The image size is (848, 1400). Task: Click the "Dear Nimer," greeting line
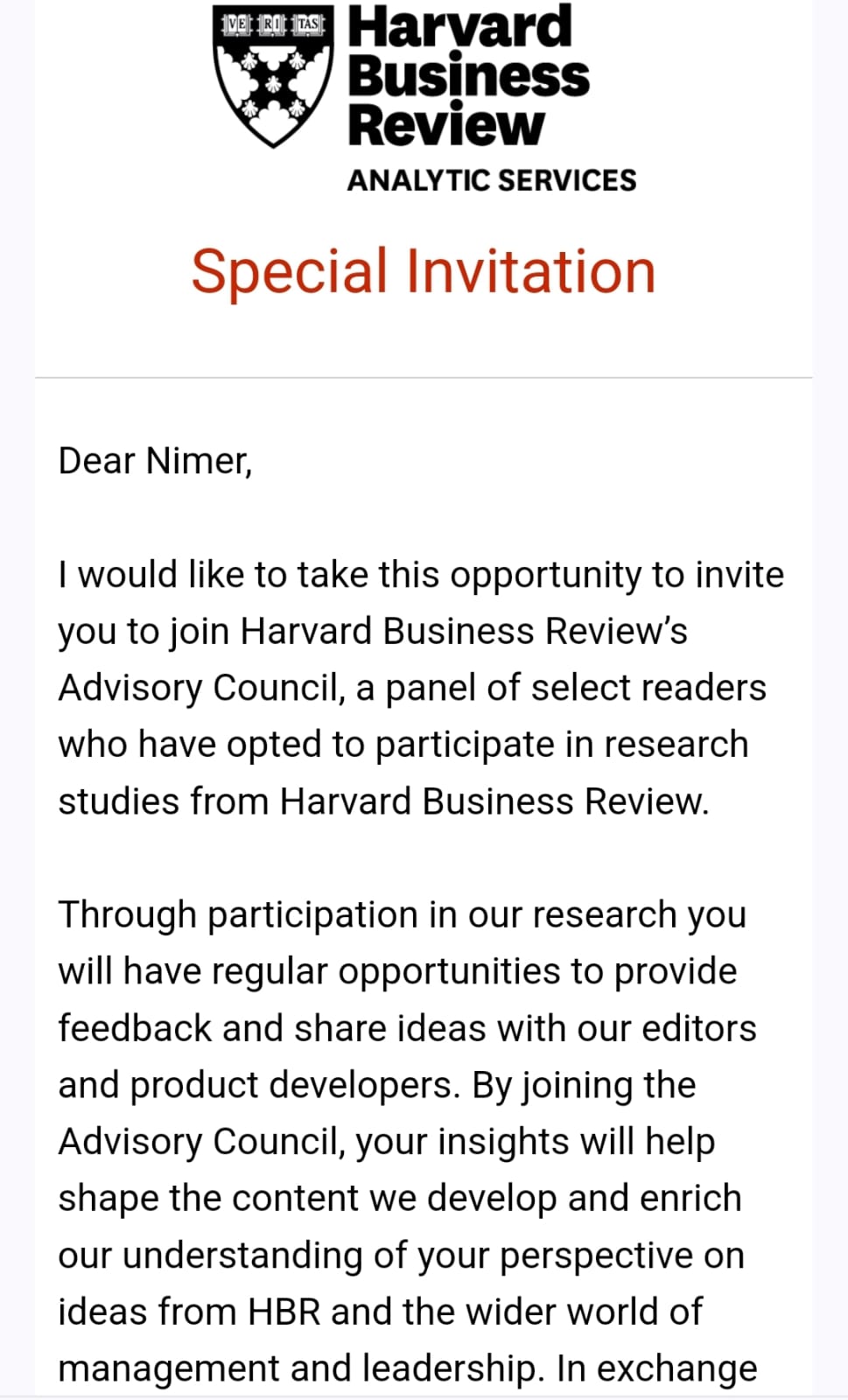coord(155,461)
